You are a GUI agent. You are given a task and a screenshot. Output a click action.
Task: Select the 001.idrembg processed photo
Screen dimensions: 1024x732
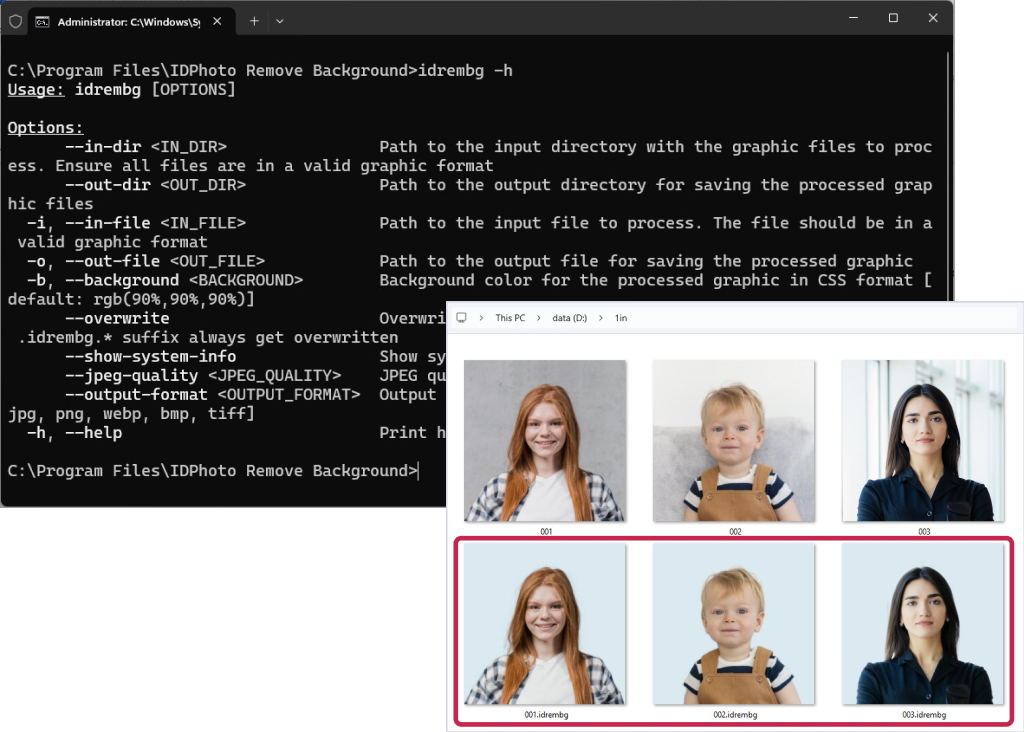click(545, 624)
